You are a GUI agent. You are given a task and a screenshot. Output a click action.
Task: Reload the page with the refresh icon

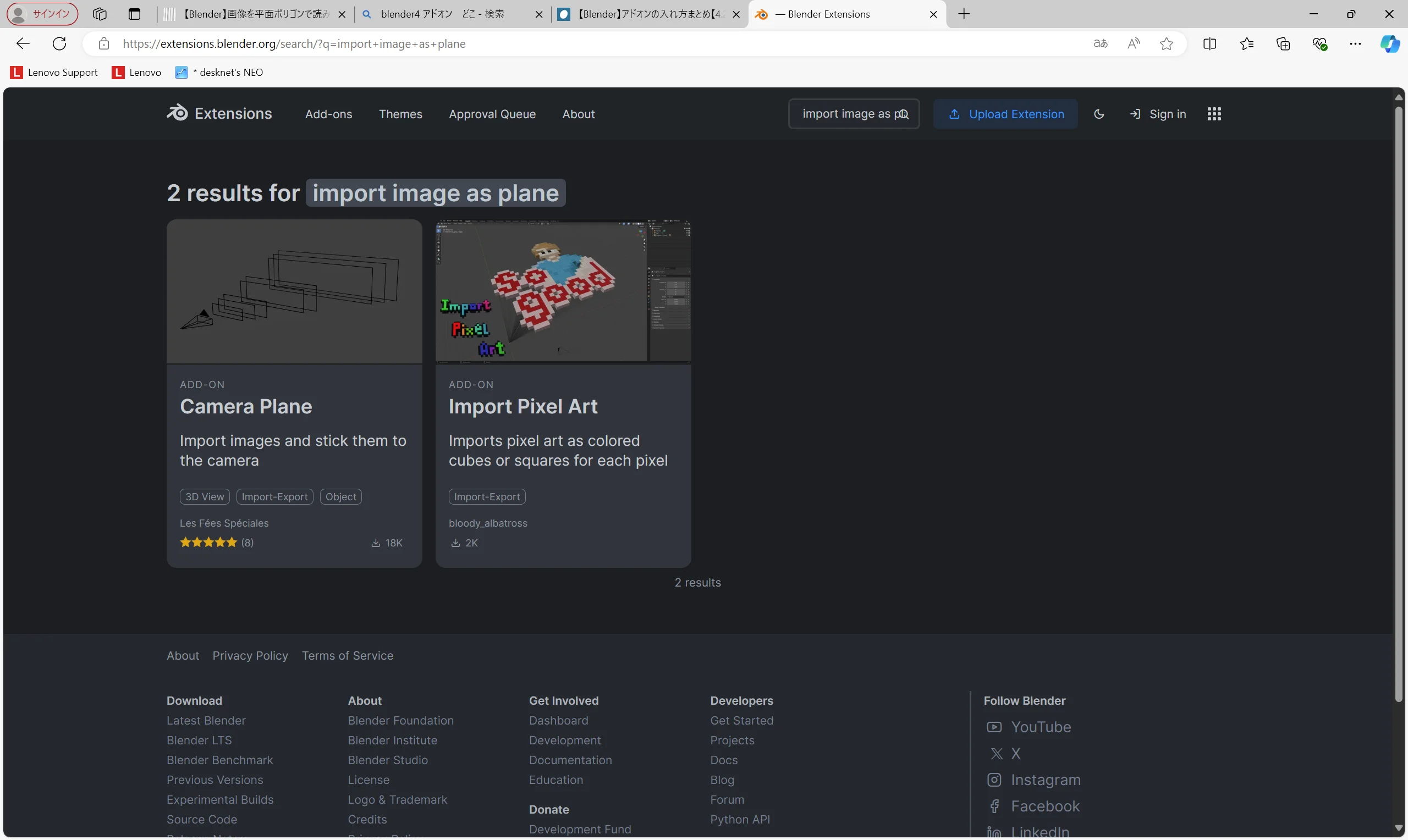click(x=59, y=43)
